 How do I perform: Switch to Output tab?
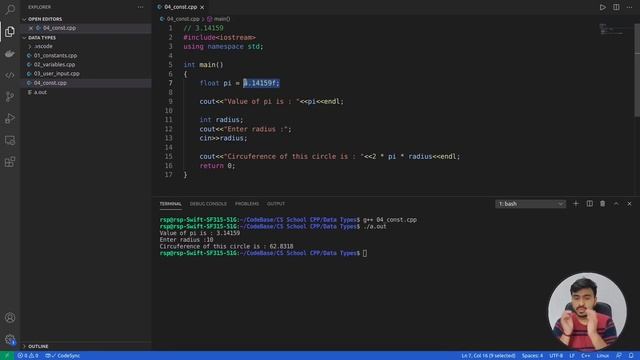276,204
